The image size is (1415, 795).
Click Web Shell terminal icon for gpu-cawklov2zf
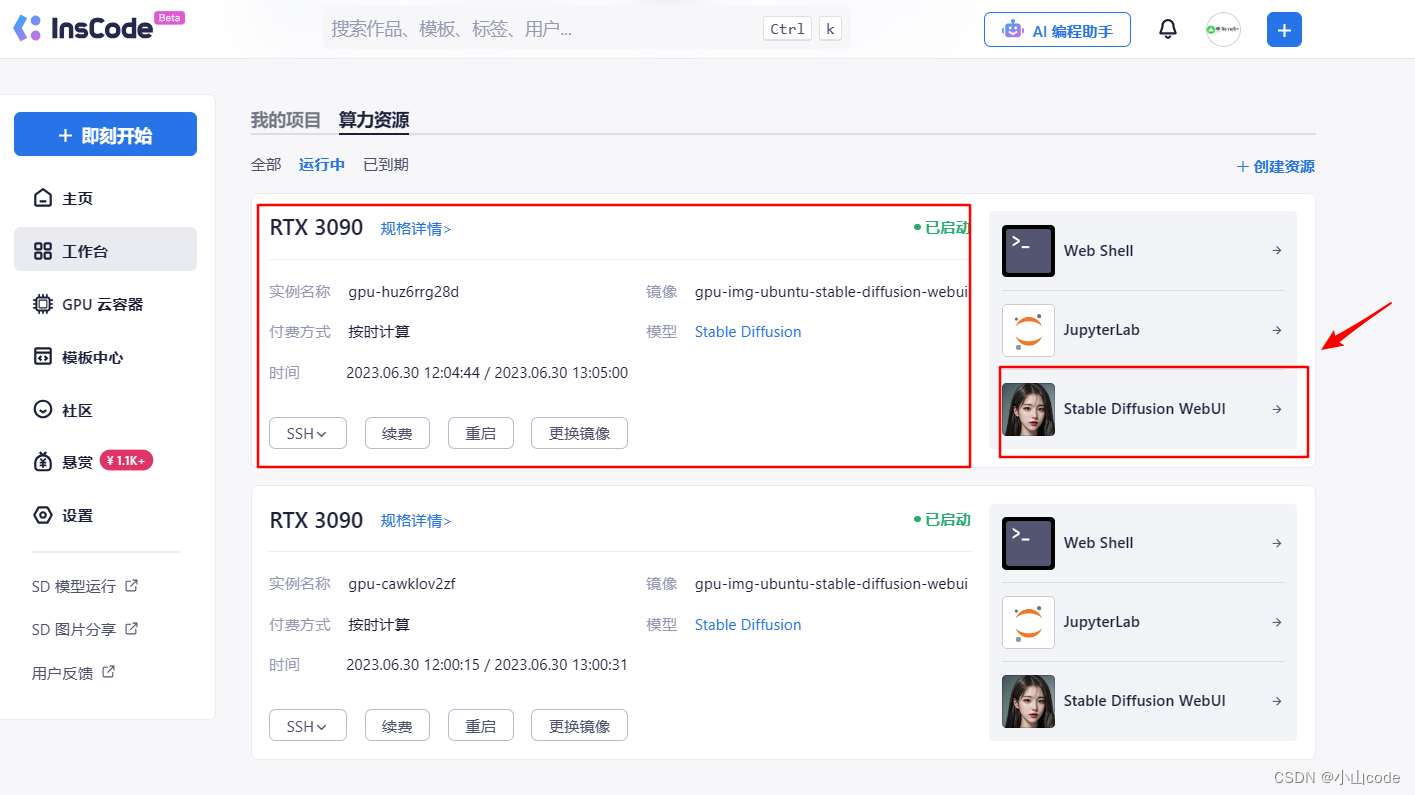coord(1028,543)
